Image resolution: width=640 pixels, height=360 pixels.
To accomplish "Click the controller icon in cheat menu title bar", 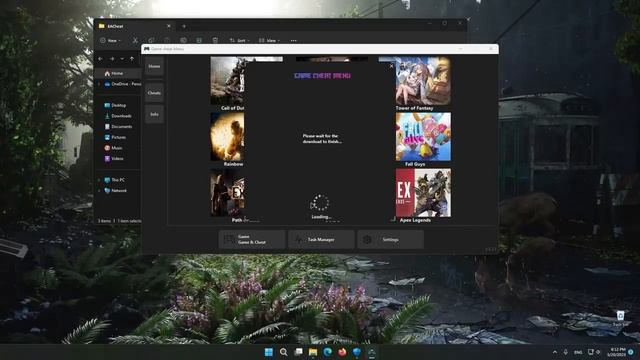I will point(147,49).
